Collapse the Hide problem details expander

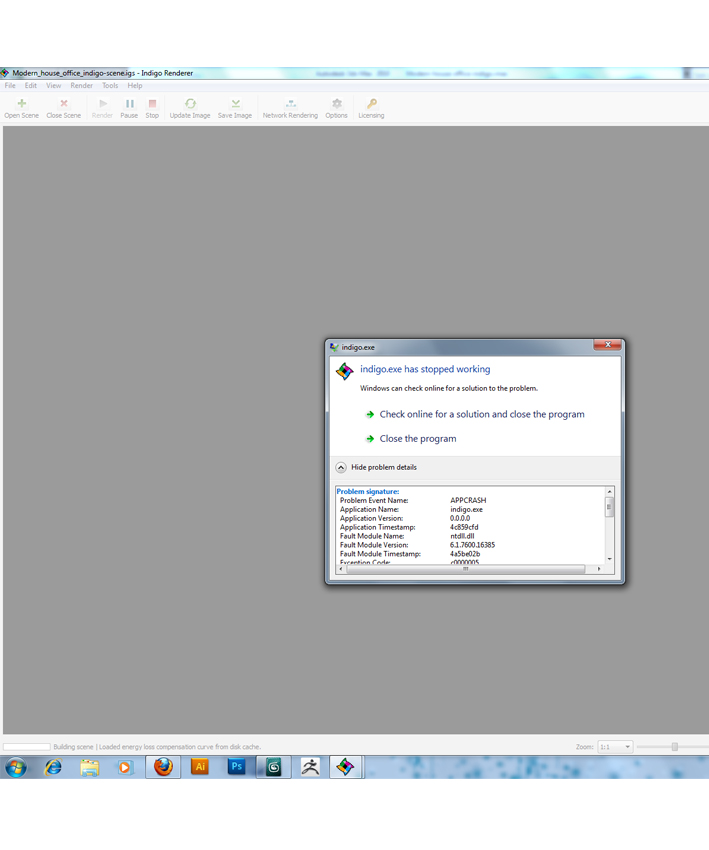click(341, 467)
